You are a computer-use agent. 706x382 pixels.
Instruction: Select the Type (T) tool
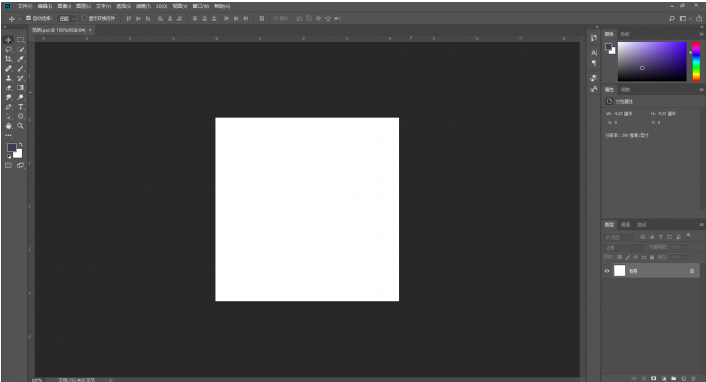(21, 107)
